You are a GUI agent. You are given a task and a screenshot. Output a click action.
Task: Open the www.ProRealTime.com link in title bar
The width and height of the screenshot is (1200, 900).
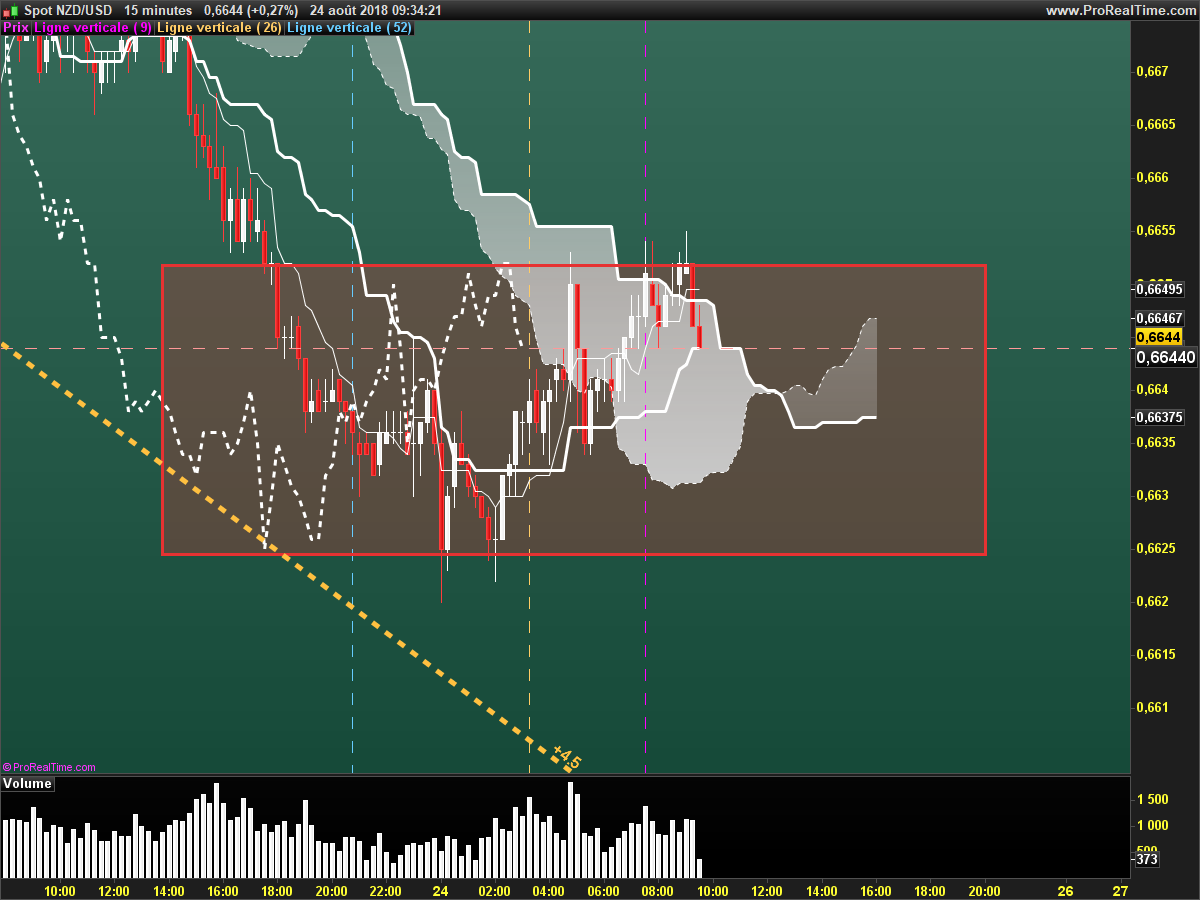pyautogui.click(x=1120, y=10)
